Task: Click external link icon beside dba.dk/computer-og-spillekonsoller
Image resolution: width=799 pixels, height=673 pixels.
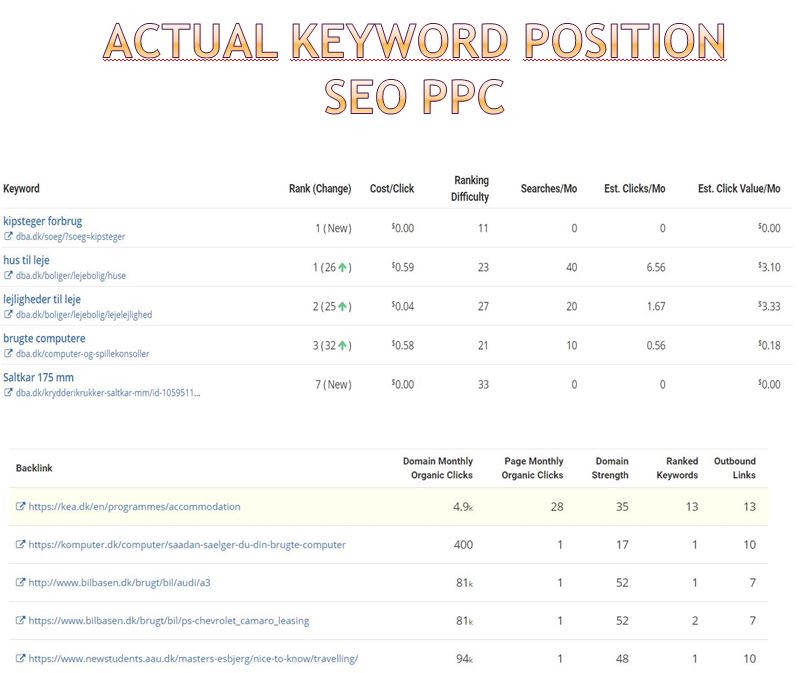Action: coord(8,354)
